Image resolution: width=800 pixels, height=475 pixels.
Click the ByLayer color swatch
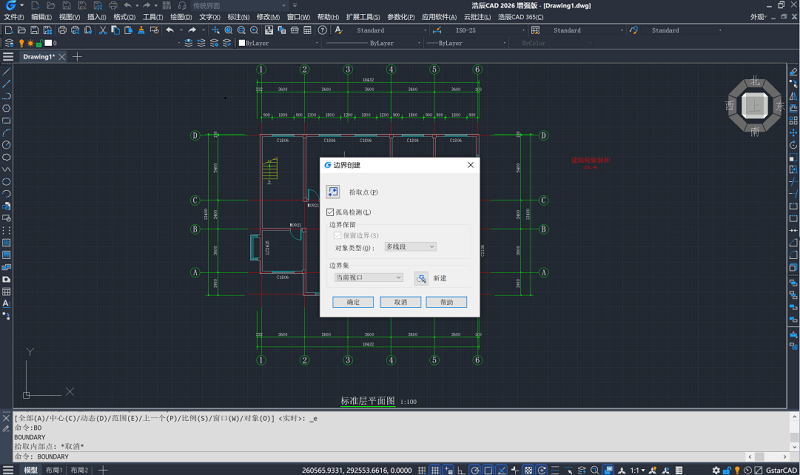241,44
